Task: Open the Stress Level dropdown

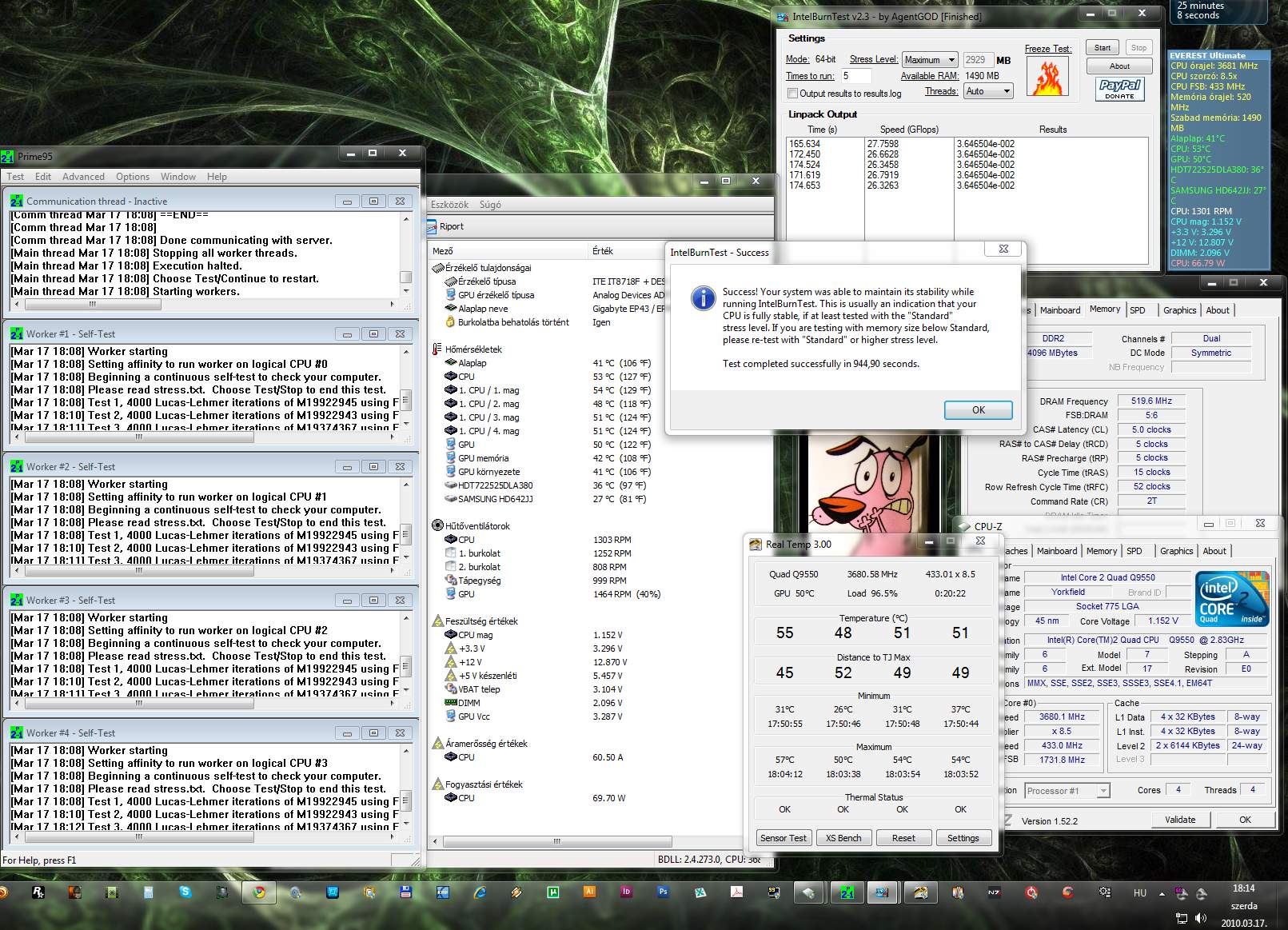Action: pos(930,60)
